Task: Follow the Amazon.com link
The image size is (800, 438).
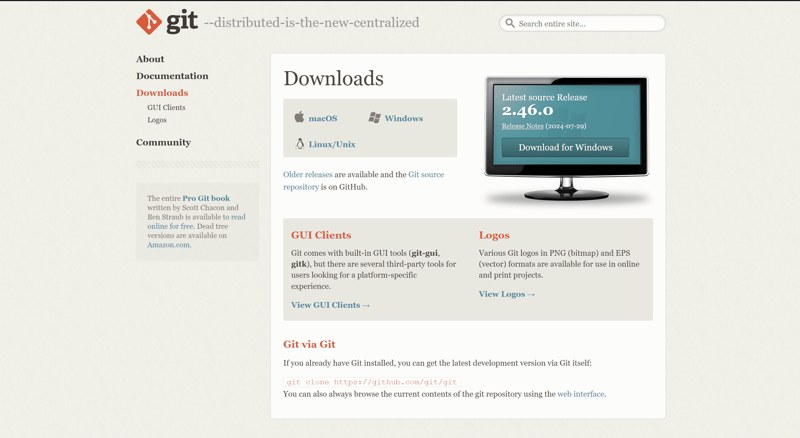Action: (x=168, y=245)
